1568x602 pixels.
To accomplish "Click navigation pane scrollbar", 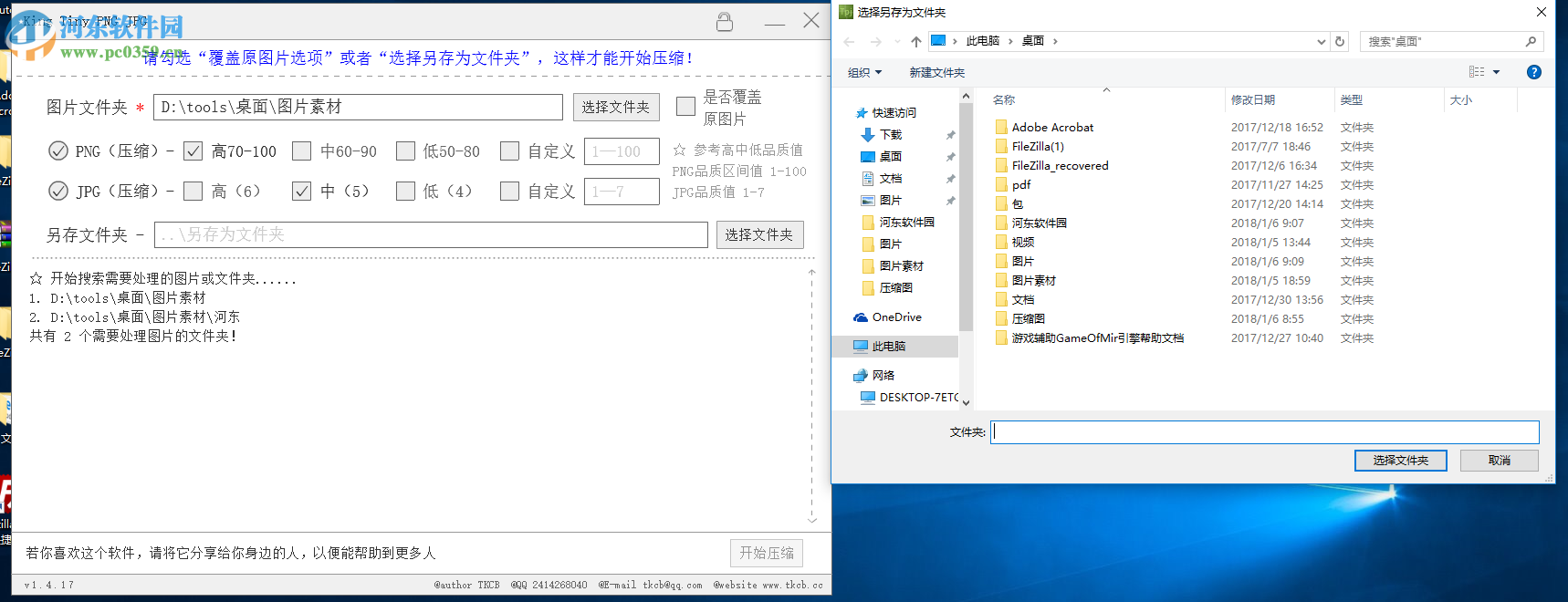I will click(x=966, y=219).
